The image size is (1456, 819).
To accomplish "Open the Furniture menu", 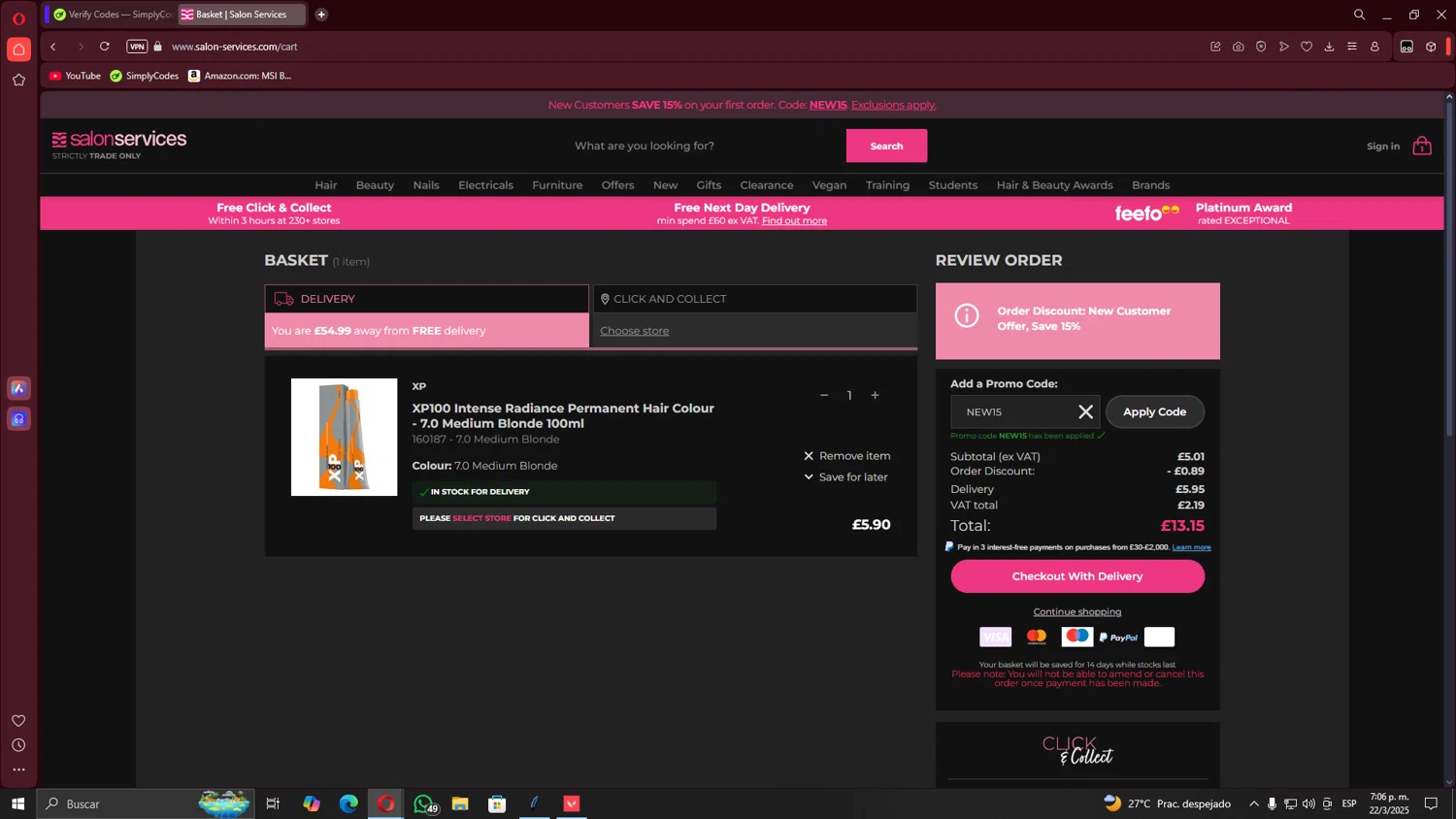I will pos(557,185).
